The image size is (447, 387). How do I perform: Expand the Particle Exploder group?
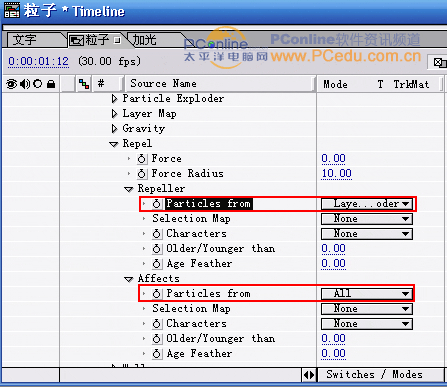114,99
